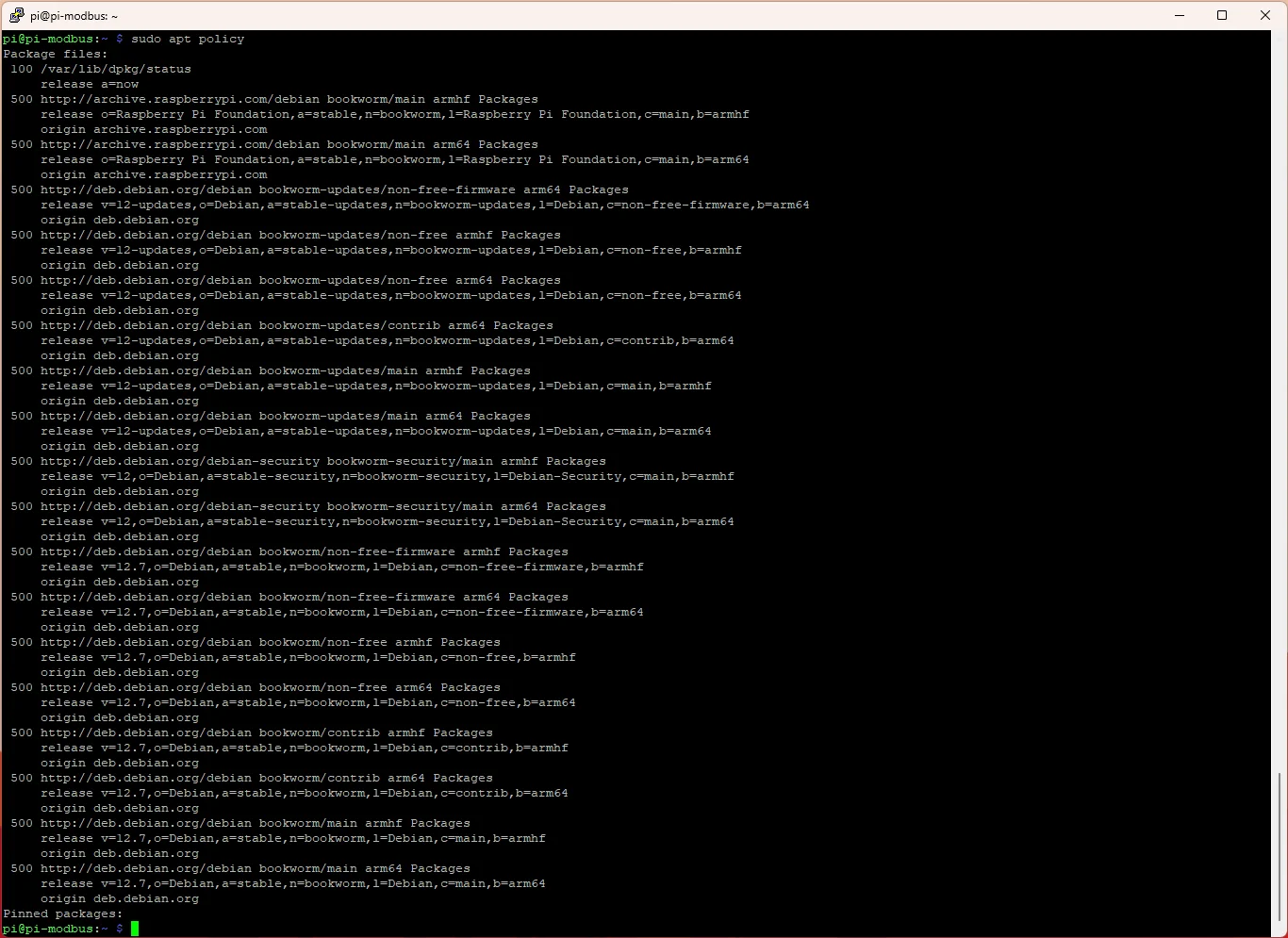Click the release line with v=12.7 ending c=main,b=arm64

pos(293,883)
